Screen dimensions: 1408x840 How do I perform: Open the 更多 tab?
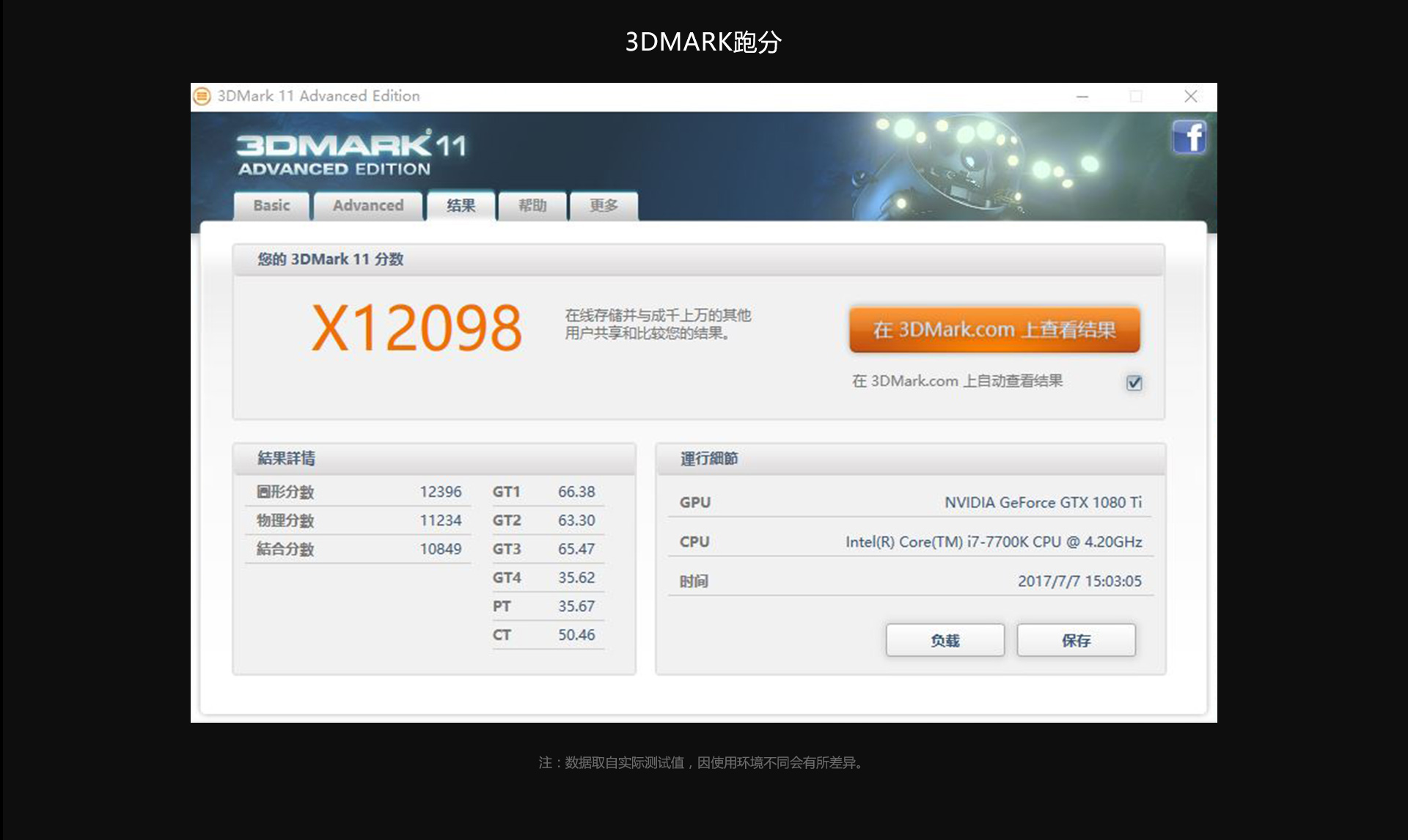[604, 206]
